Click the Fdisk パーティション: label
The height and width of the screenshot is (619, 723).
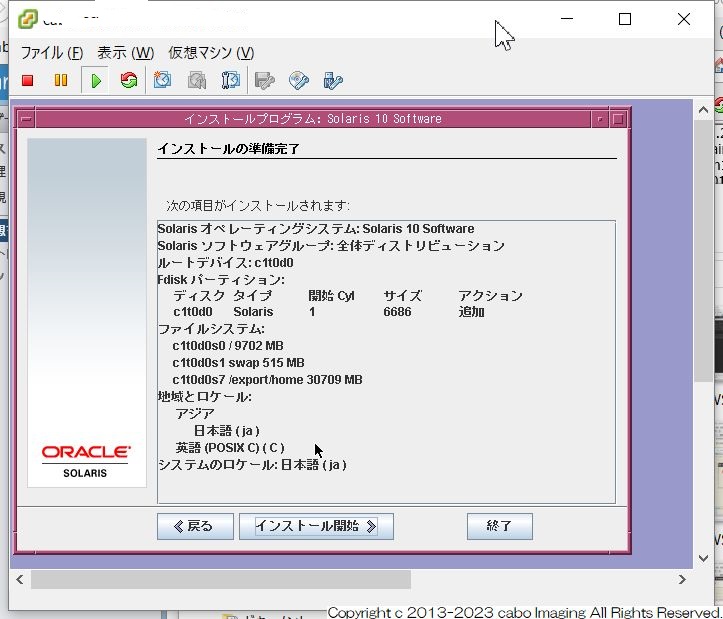click(x=221, y=280)
